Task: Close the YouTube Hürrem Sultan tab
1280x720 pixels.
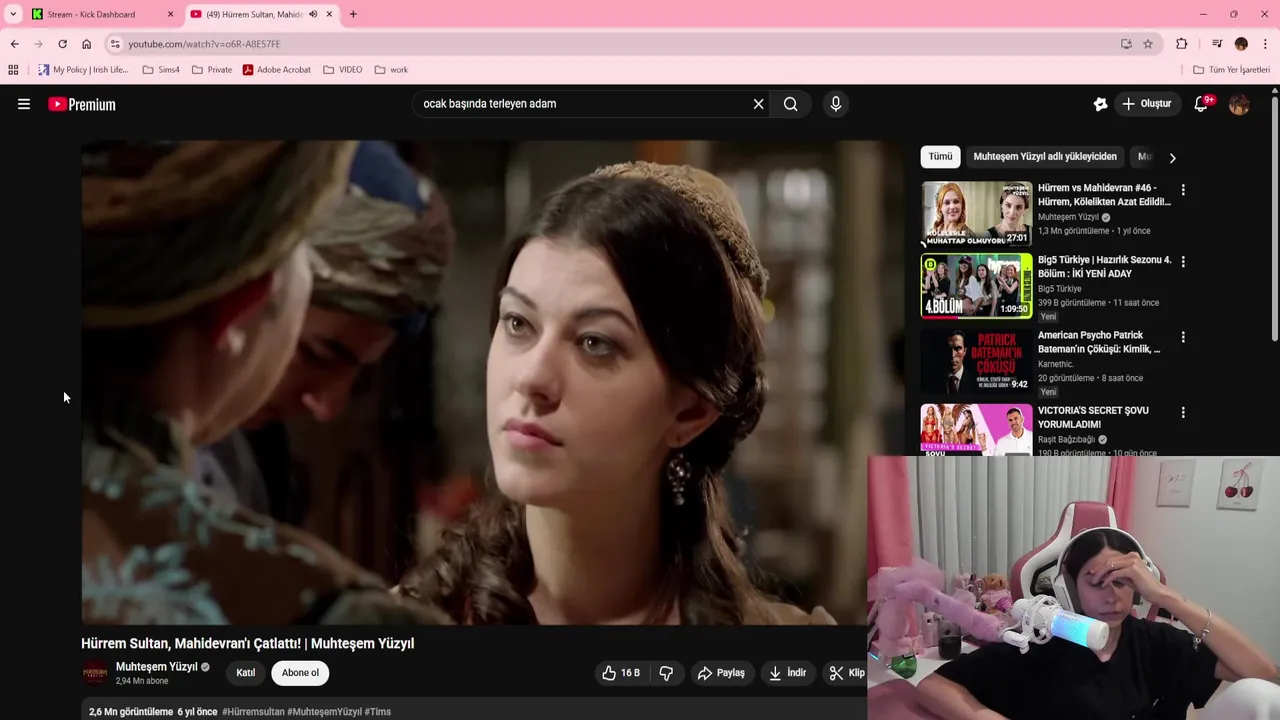Action: pos(329,14)
